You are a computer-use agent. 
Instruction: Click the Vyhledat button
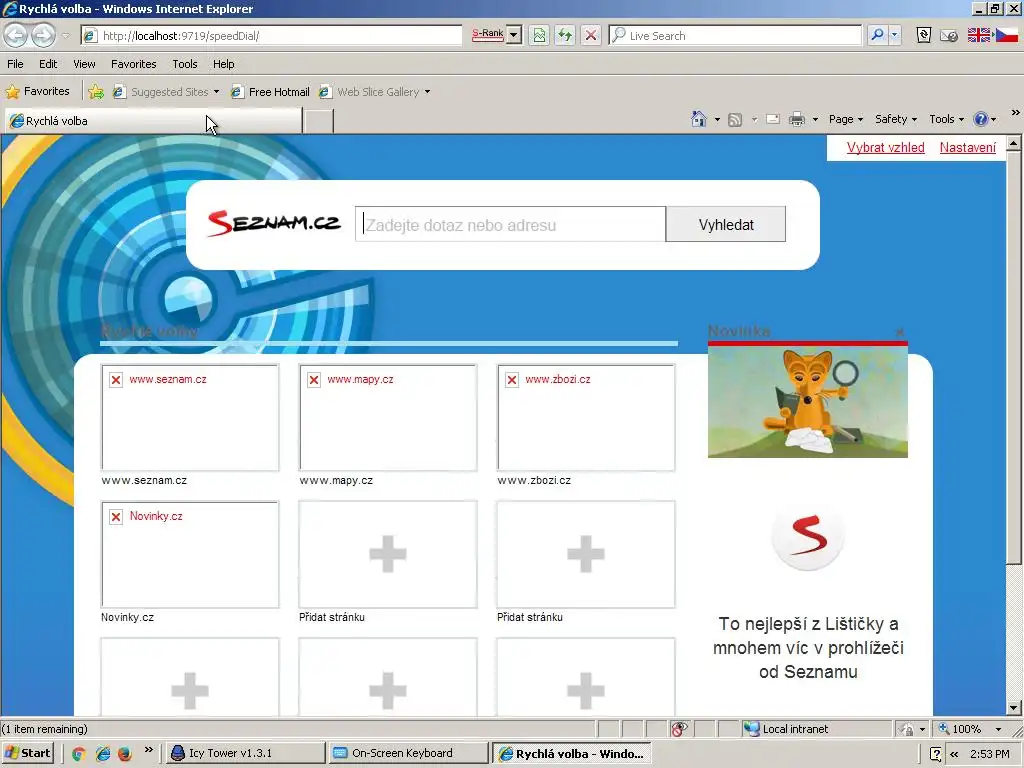[x=726, y=224]
